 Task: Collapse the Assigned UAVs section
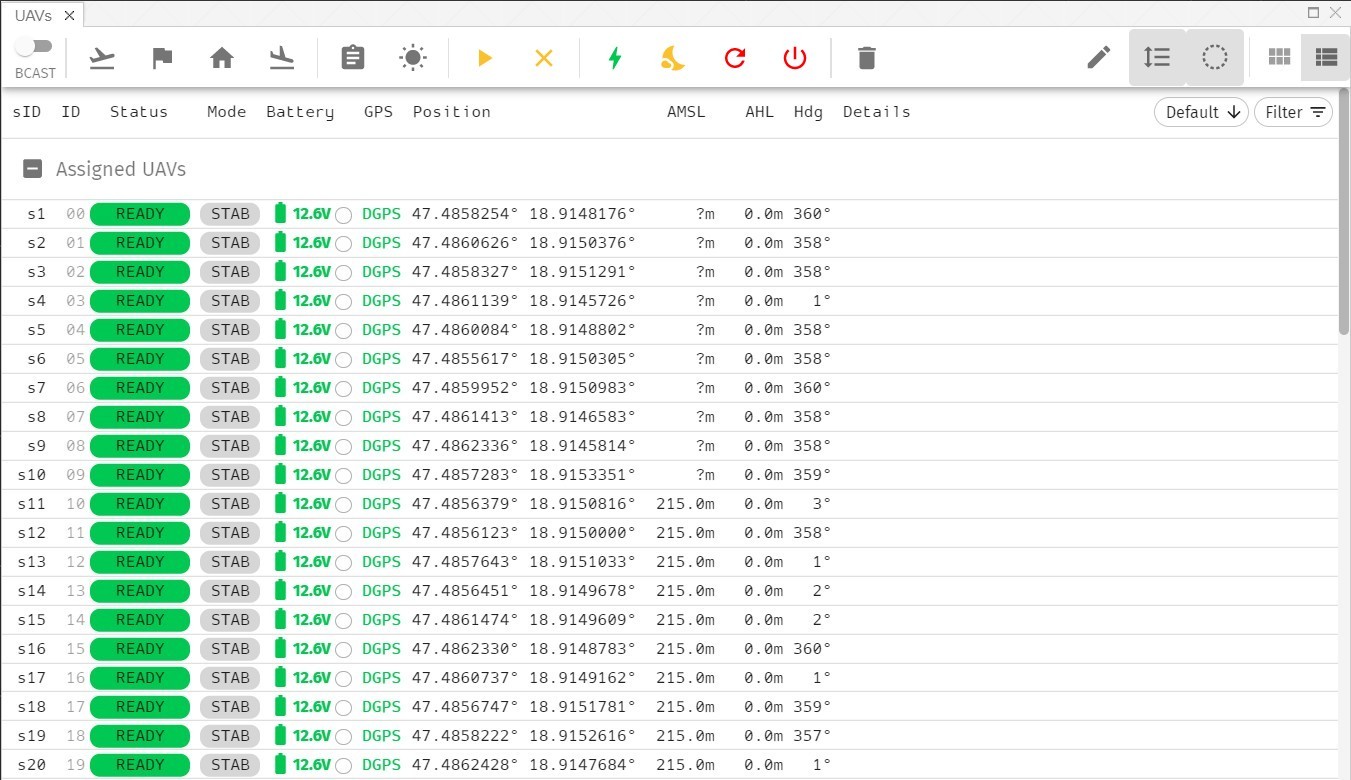[32, 168]
